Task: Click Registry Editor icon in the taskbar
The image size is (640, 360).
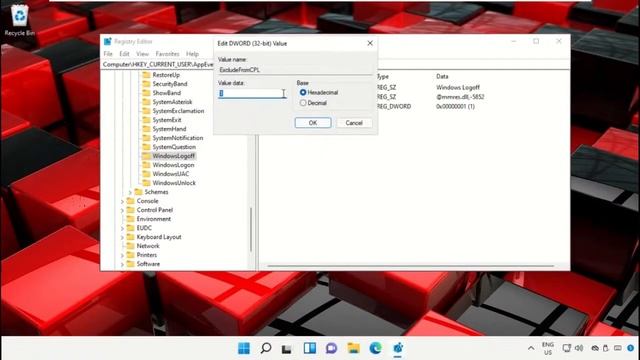Action: [x=398, y=348]
